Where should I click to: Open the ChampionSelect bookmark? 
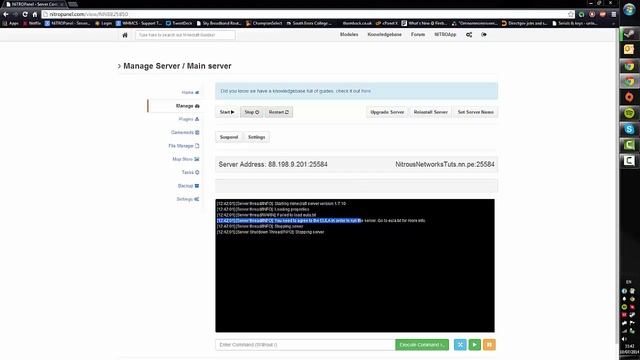pos(264,23)
